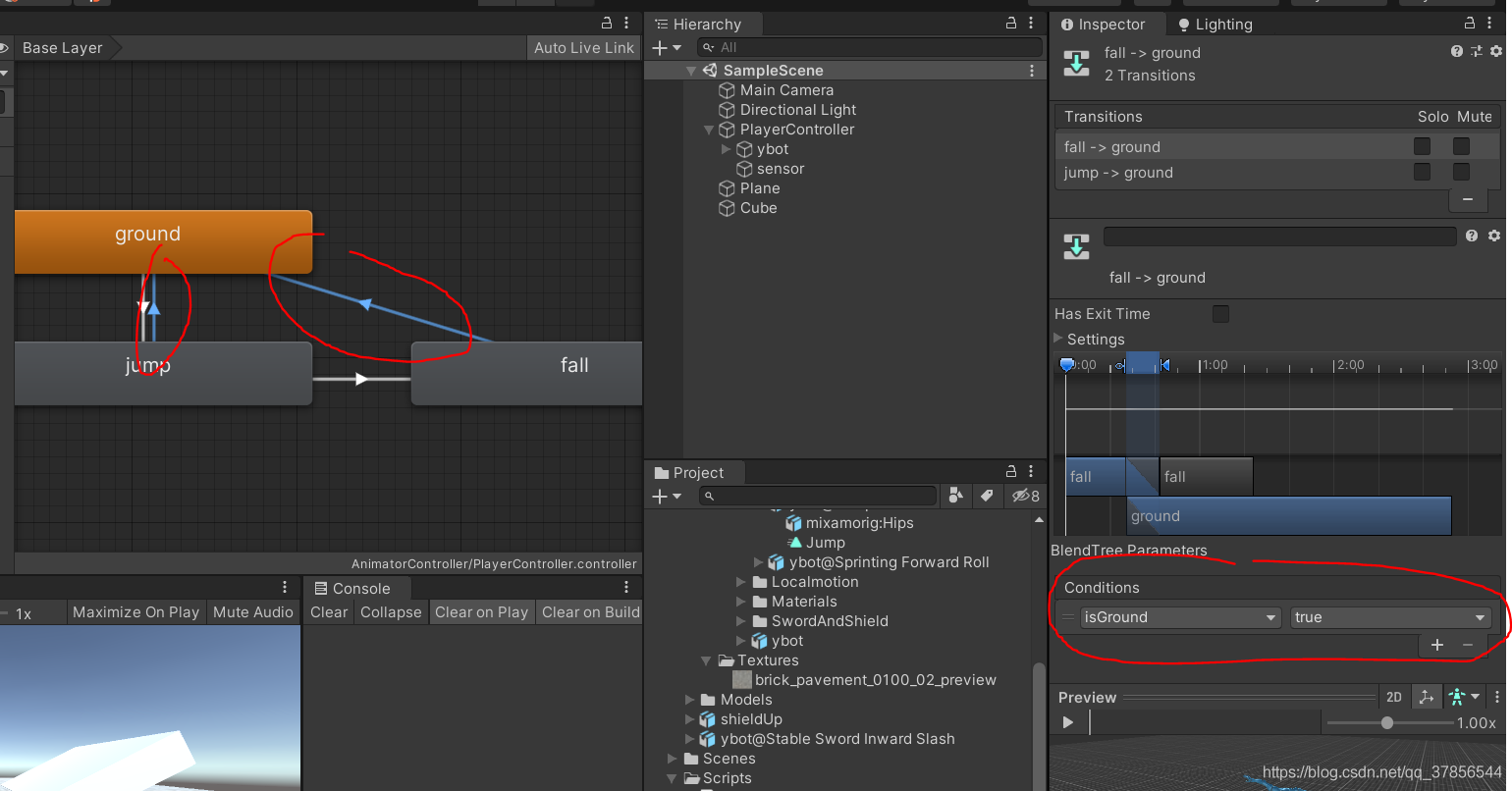Open the Project create plus dropdown
Viewport: 1512px width, 791px height.
(667, 496)
